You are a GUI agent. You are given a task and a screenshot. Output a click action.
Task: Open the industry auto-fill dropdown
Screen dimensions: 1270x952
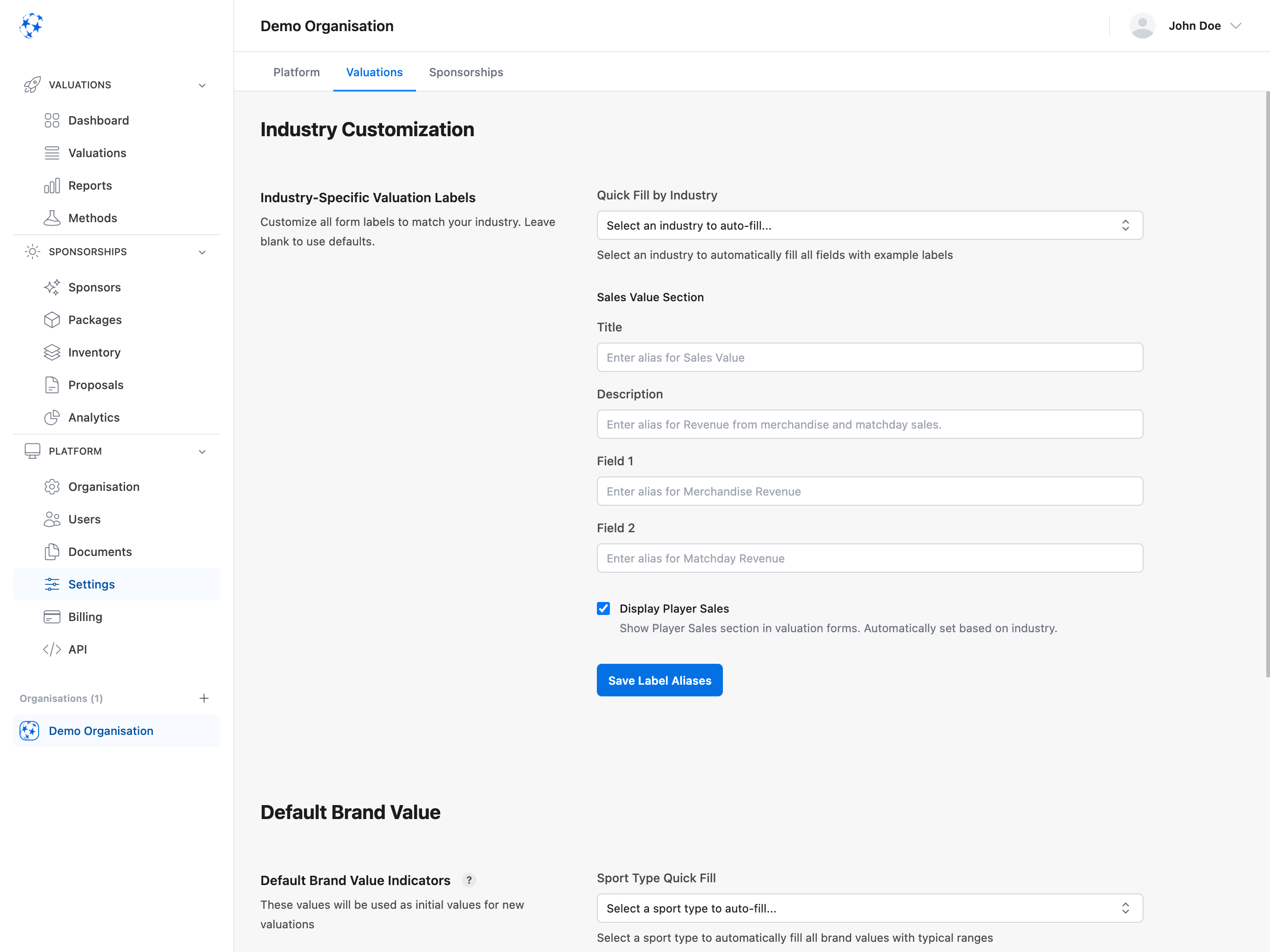tap(869, 225)
